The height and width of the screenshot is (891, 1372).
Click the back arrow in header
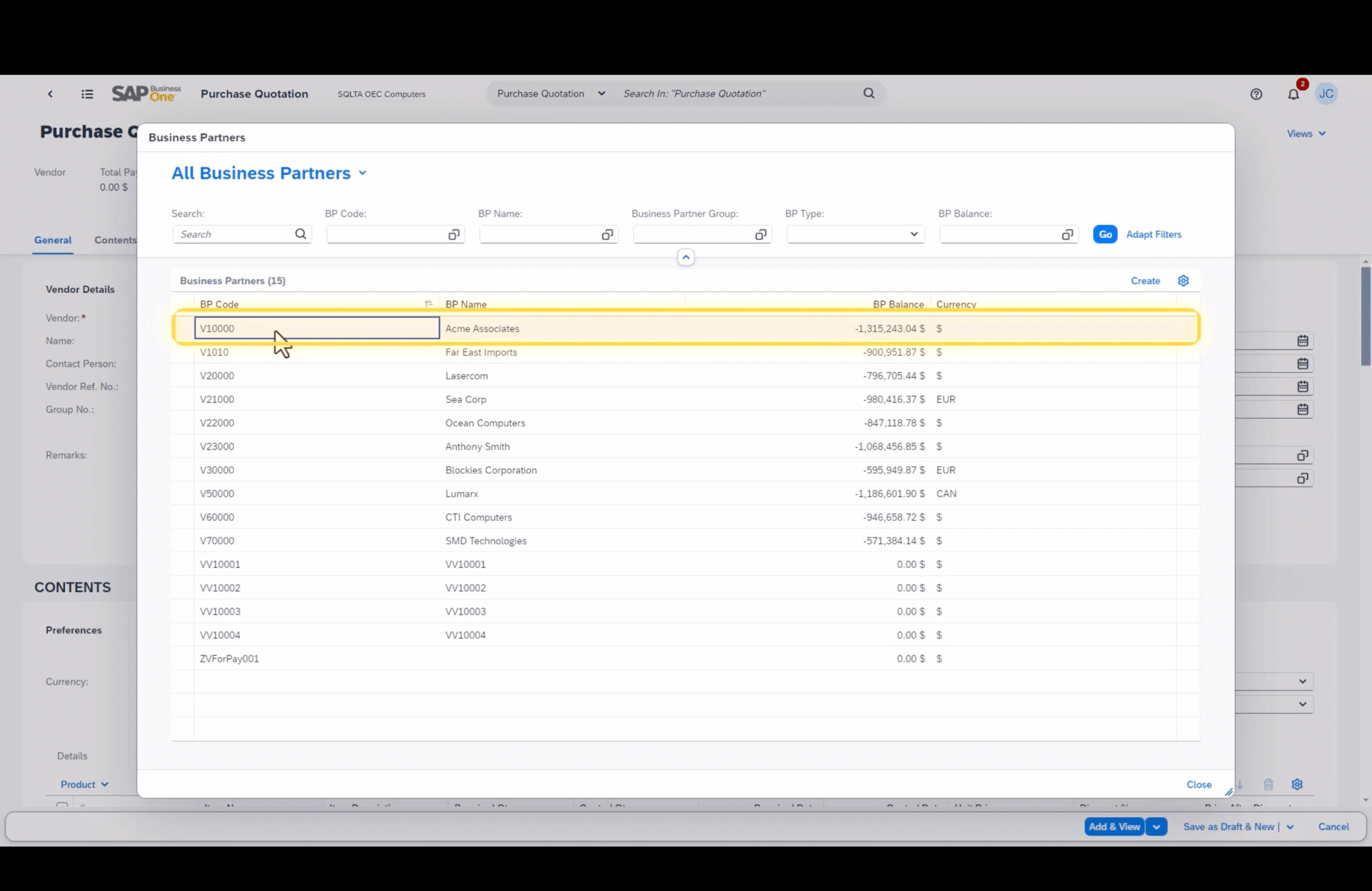50,94
